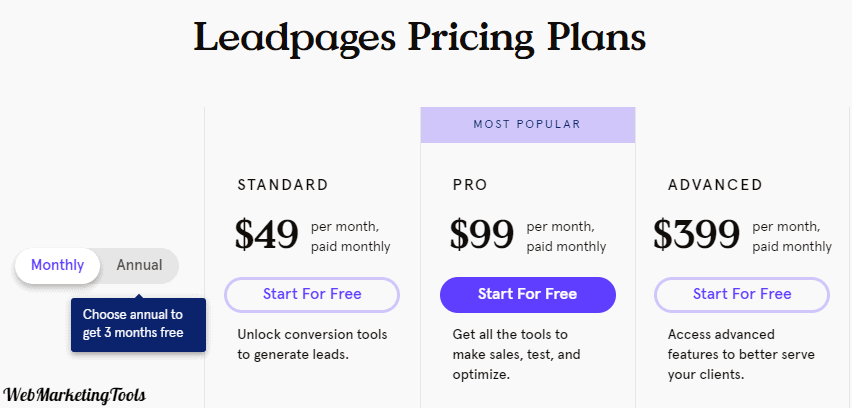Click the Leadpages Pricing Plans heading
Screen dimensions: 852x408
420,37
